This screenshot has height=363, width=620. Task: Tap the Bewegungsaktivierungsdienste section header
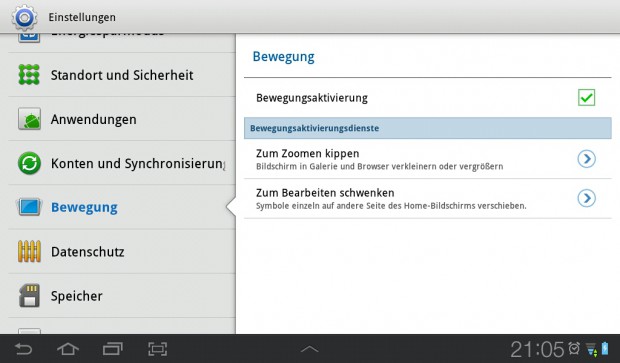tap(428, 128)
